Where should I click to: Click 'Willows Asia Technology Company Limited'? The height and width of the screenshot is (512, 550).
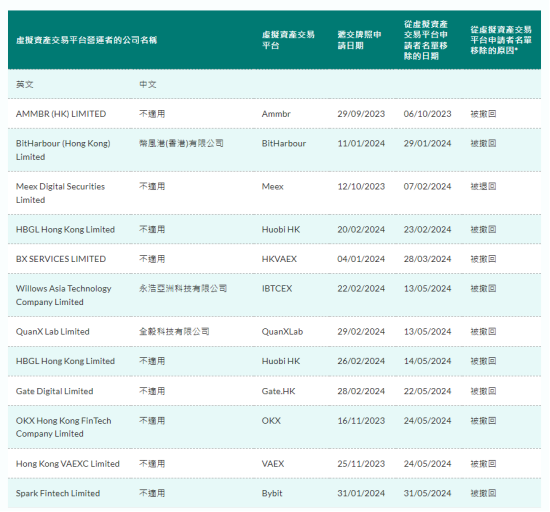pos(63,295)
